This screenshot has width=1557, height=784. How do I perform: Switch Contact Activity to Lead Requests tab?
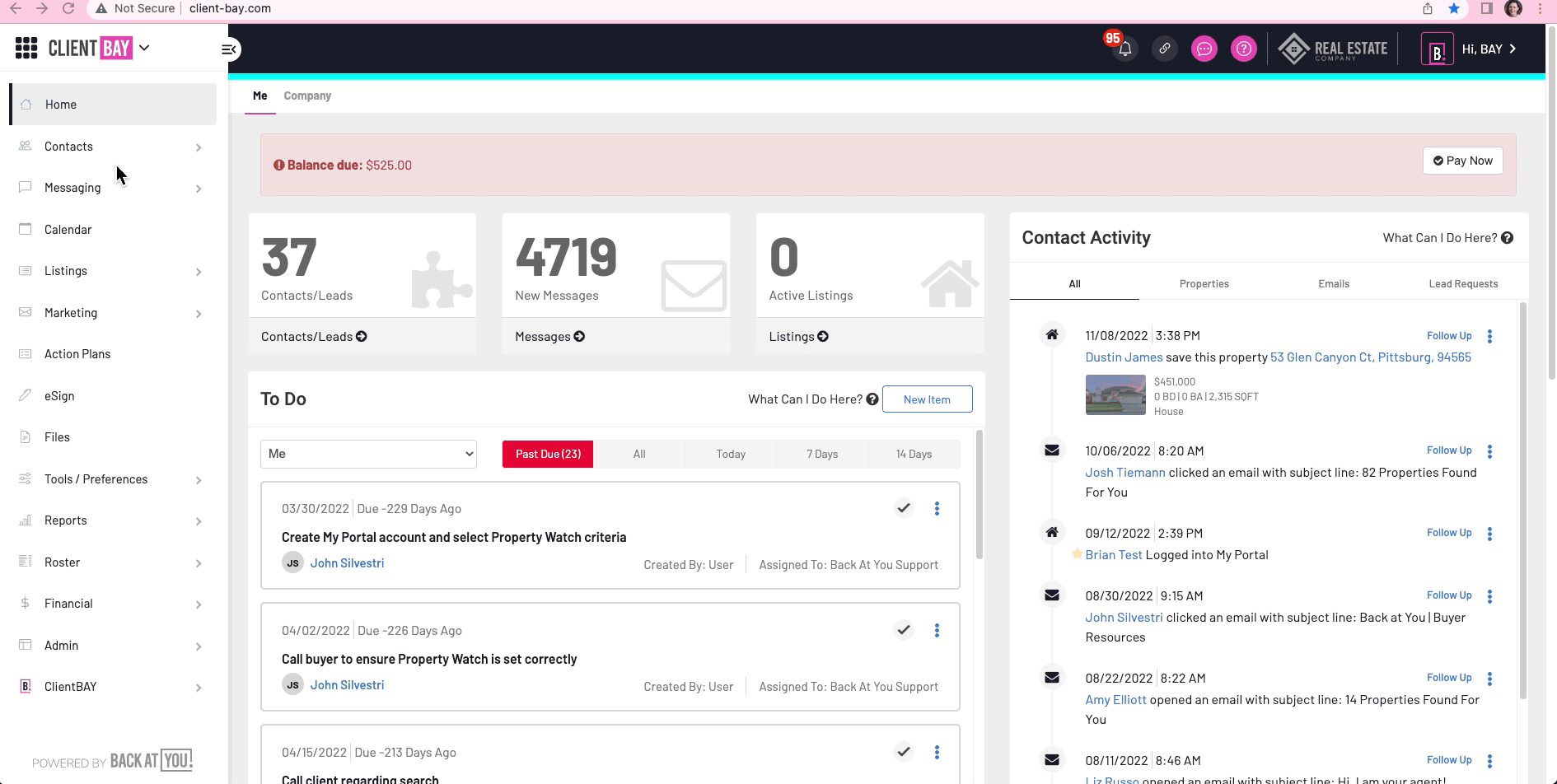pyautogui.click(x=1463, y=284)
